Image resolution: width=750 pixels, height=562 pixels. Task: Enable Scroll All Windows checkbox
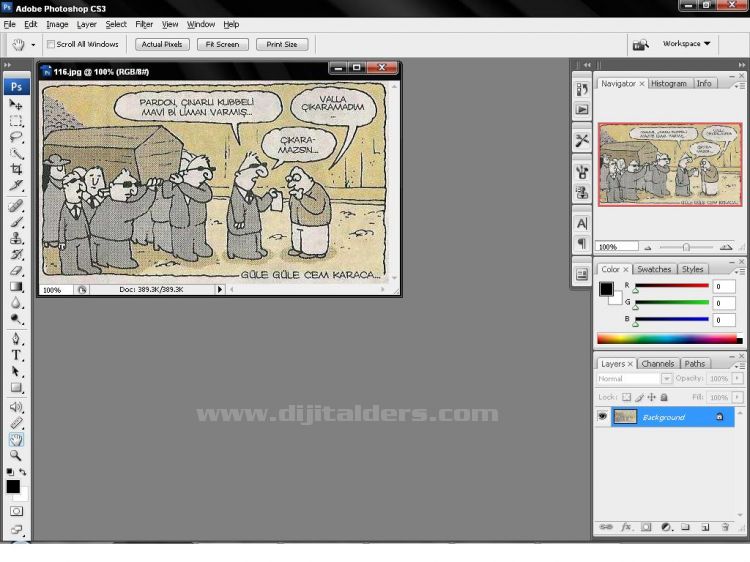pyautogui.click(x=51, y=44)
